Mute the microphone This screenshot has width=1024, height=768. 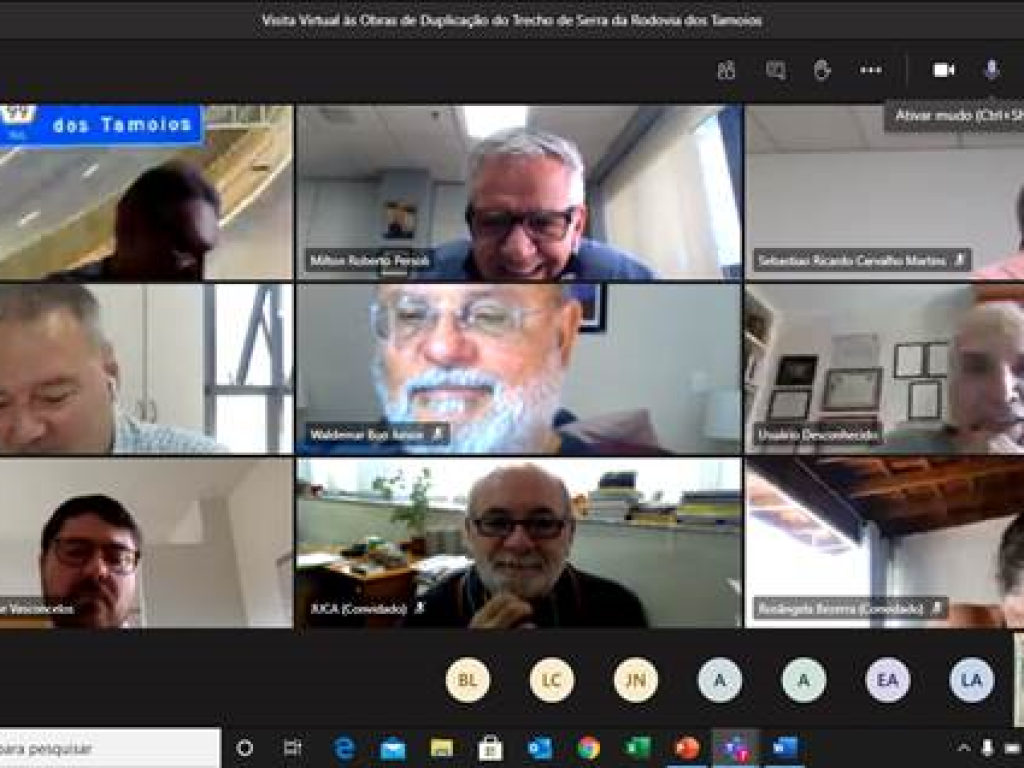tap(991, 70)
